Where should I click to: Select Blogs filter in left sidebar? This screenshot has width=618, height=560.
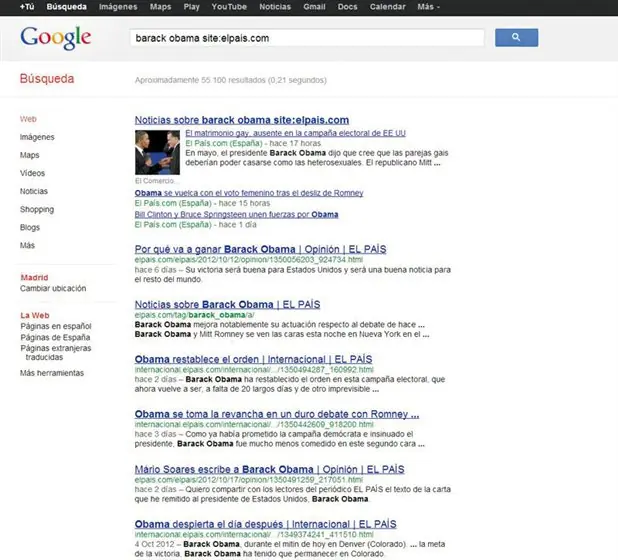[30, 227]
